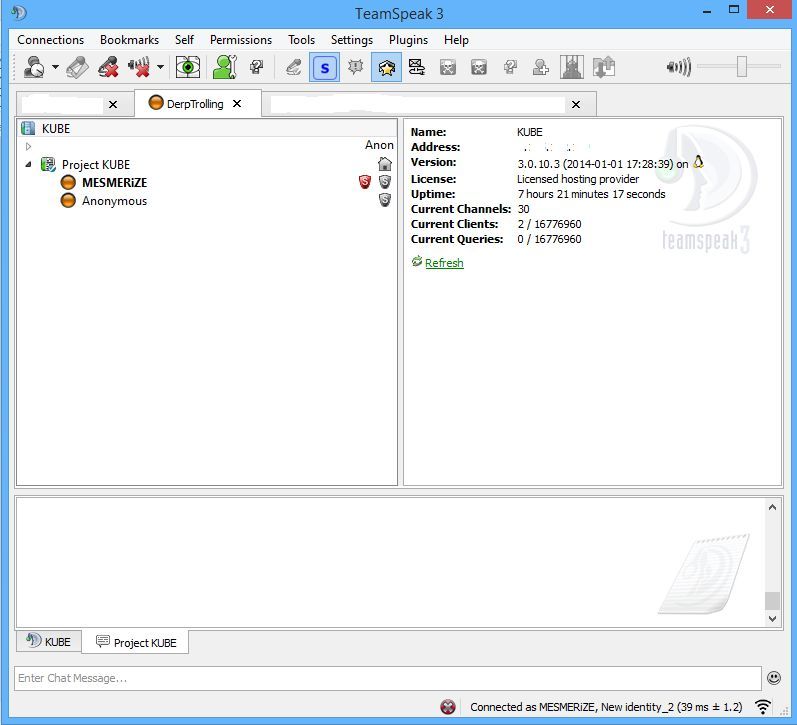Click the Refresh link
Screen dimensions: 797x725
[444, 263]
